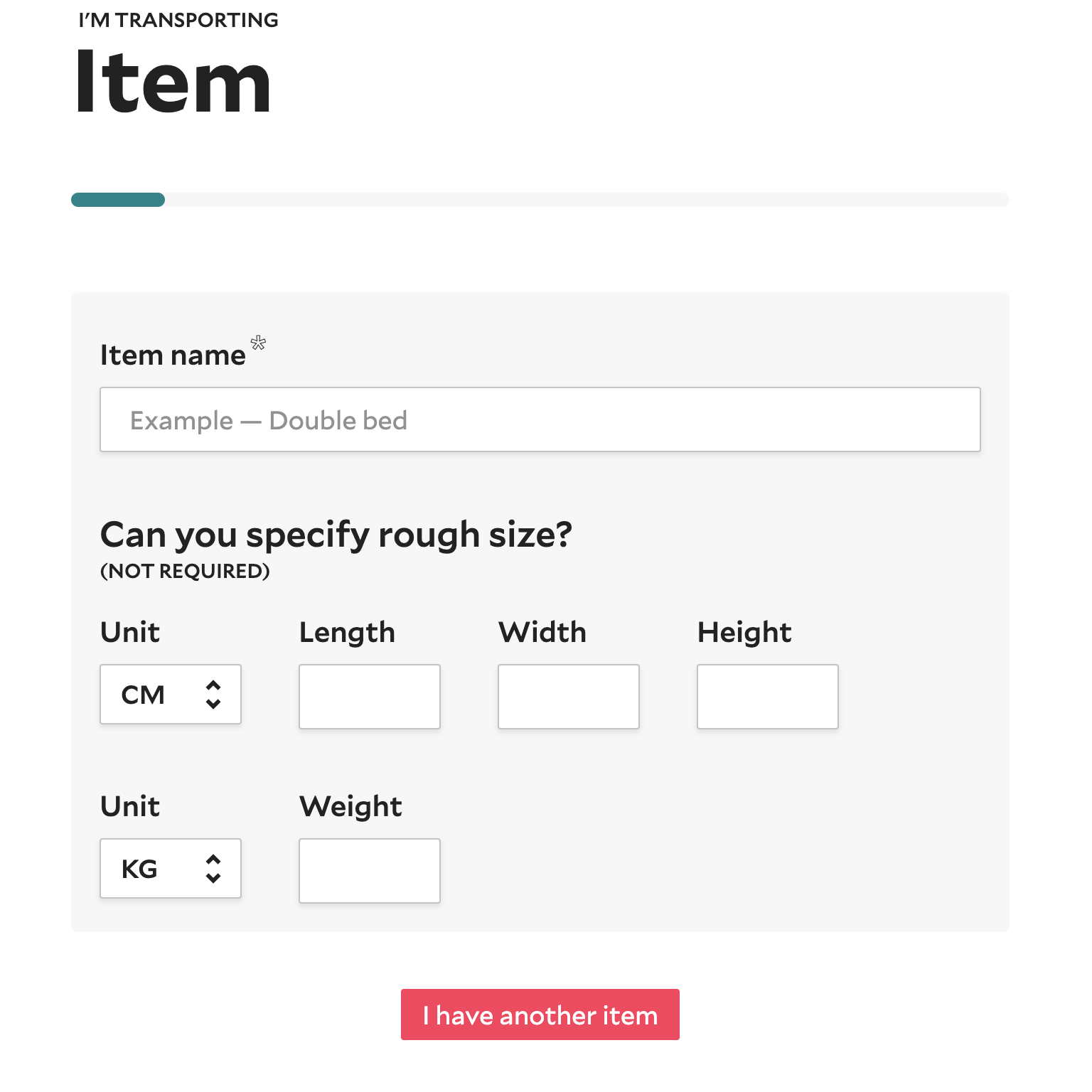Click the "Weight" label text
The image size is (1092, 1092).
[x=350, y=806]
